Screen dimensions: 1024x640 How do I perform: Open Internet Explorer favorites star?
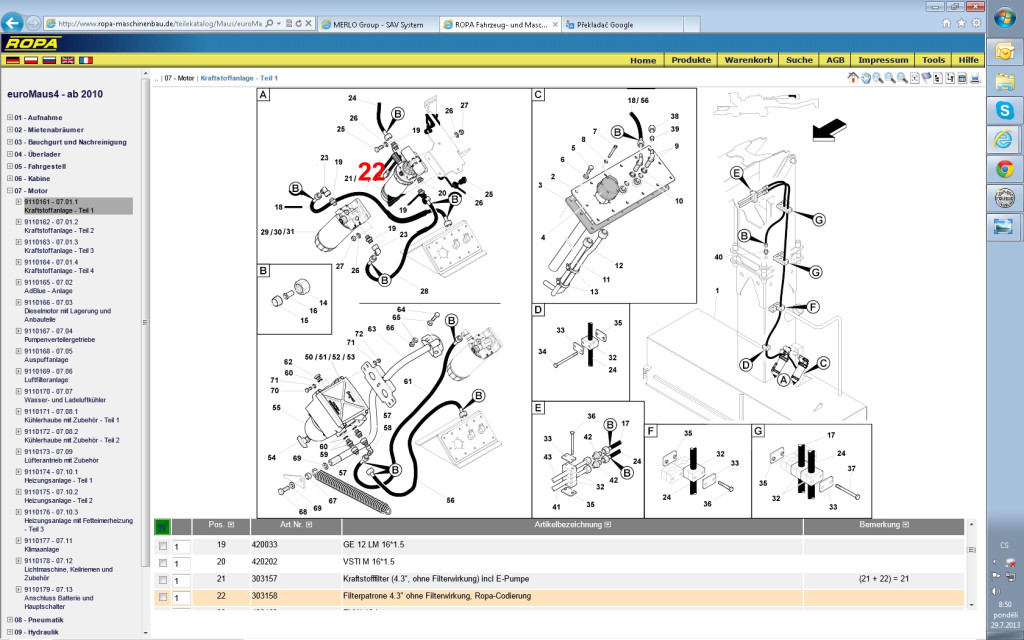tap(961, 23)
